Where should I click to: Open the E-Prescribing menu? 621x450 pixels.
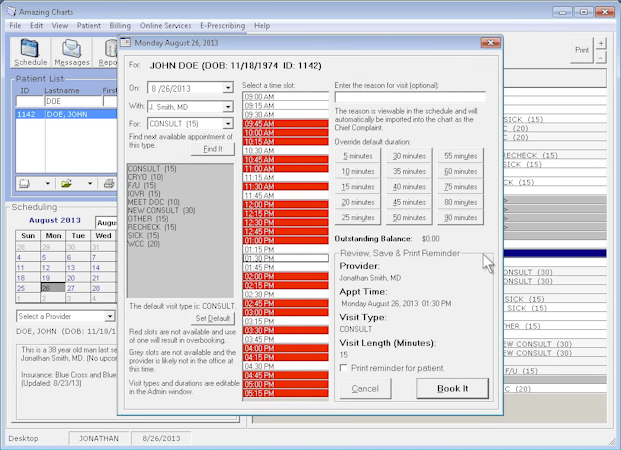pyautogui.click(x=223, y=26)
